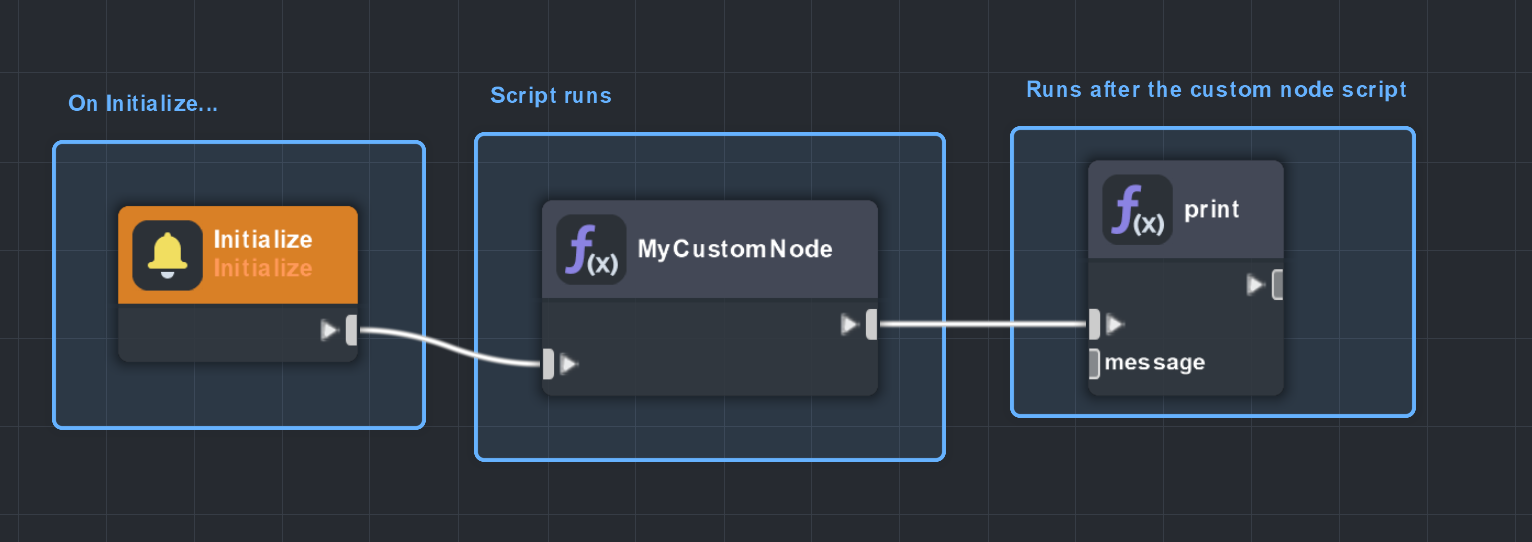The image size is (1532, 542).
Task: Select the Initialize node by its white title
Action: coord(262,240)
